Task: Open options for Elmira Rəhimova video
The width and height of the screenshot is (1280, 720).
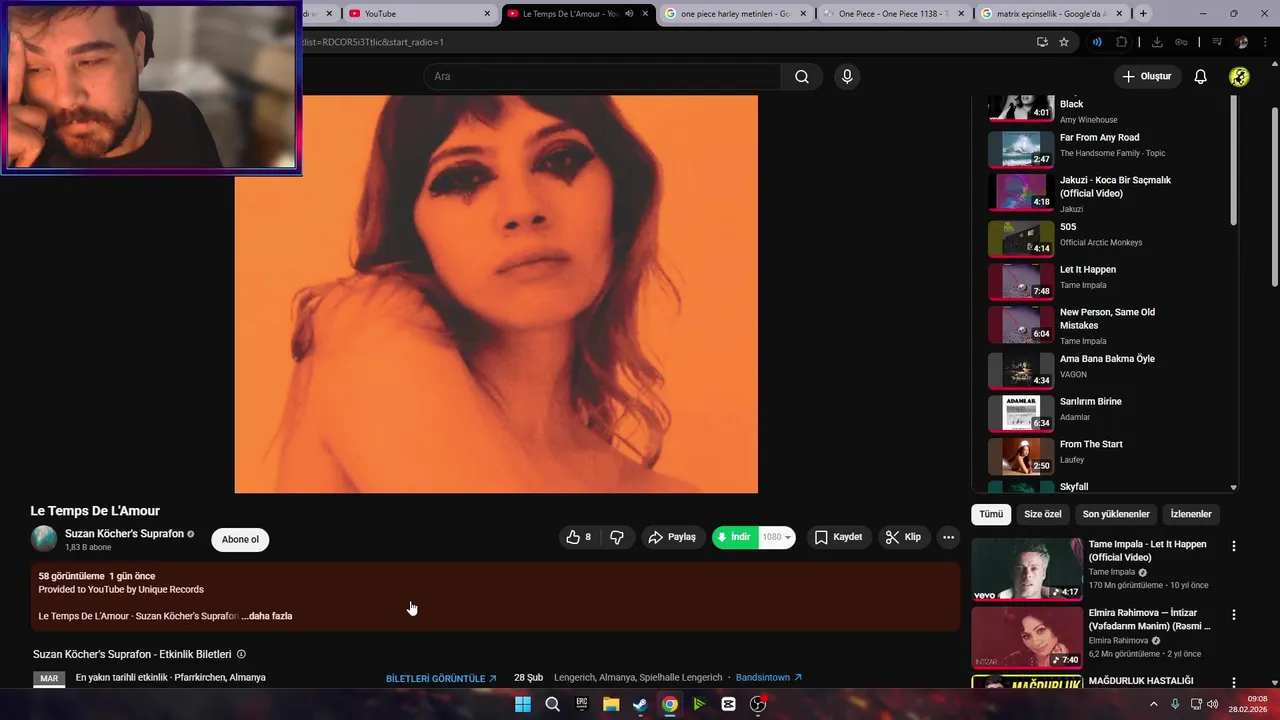Action: pyautogui.click(x=1233, y=614)
